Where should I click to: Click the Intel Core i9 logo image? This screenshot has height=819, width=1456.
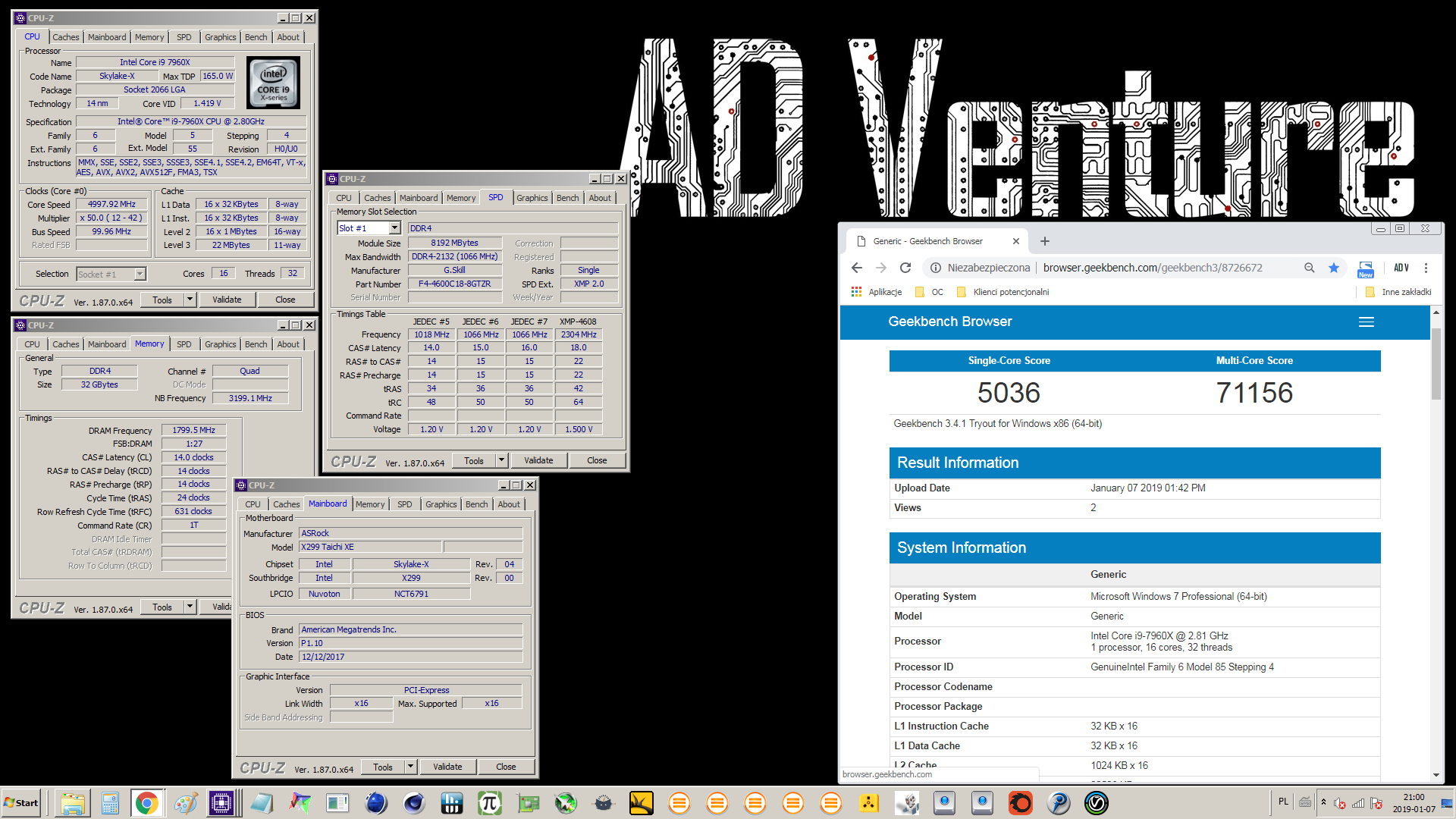[274, 83]
